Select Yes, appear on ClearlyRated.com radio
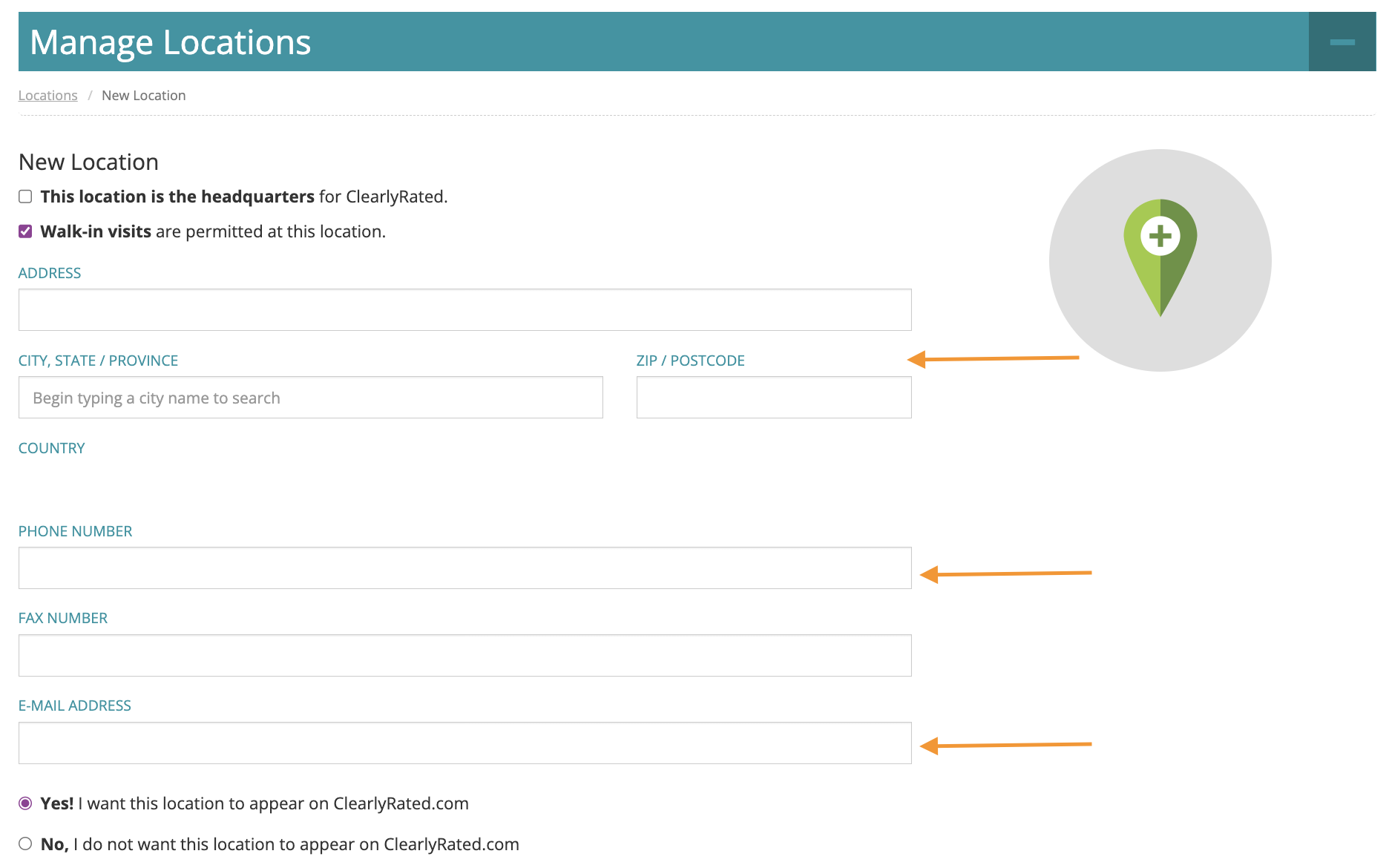The image size is (1389, 868). [x=25, y=803]
